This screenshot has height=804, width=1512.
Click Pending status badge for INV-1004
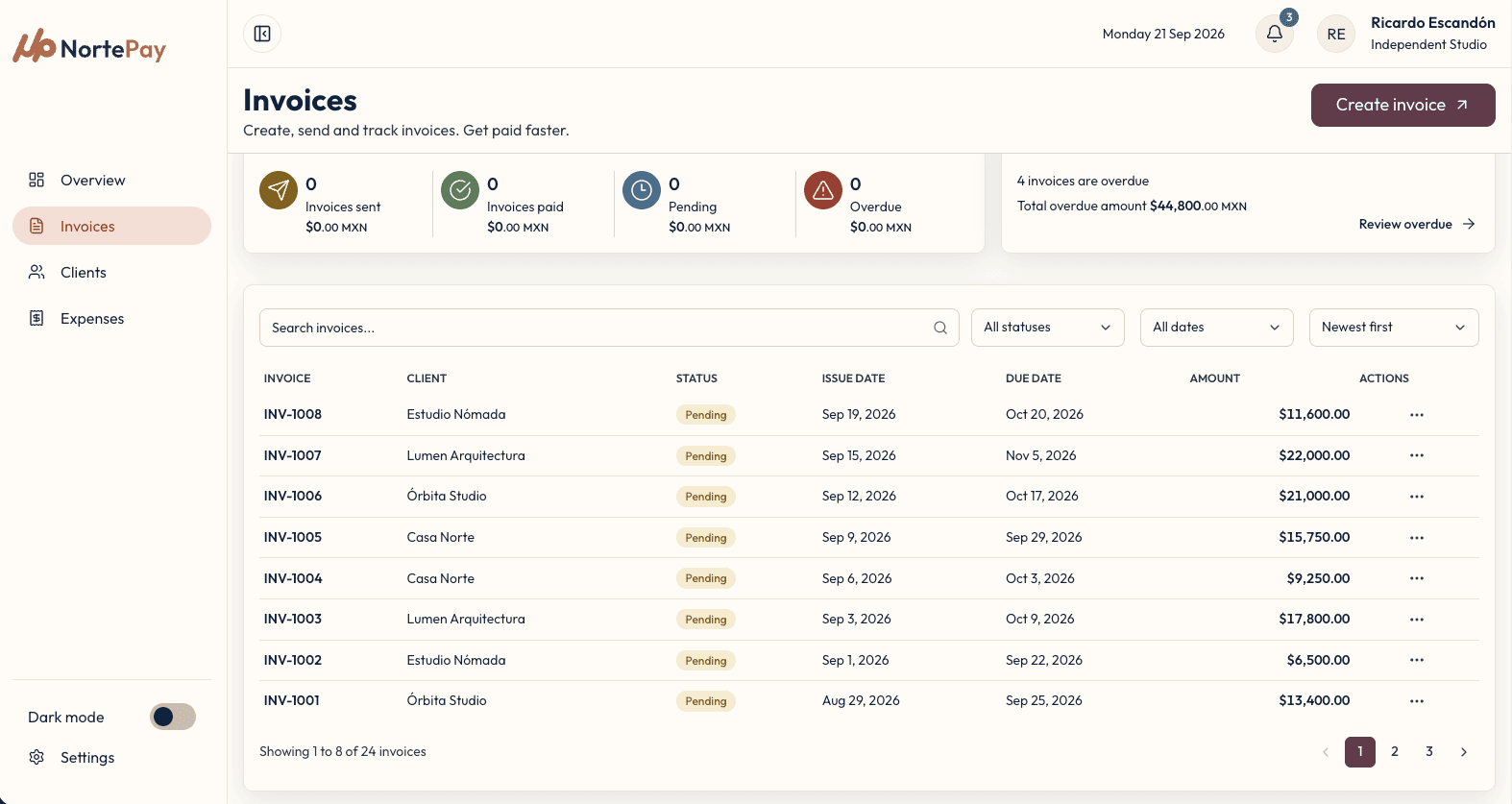click(706, 578)
